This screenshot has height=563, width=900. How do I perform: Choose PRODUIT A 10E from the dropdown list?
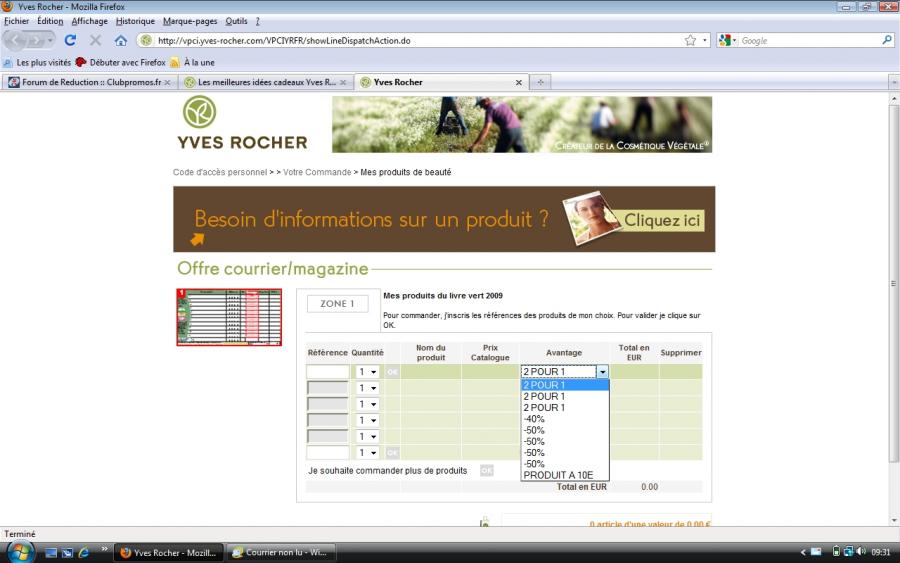(x=558, y=475)
